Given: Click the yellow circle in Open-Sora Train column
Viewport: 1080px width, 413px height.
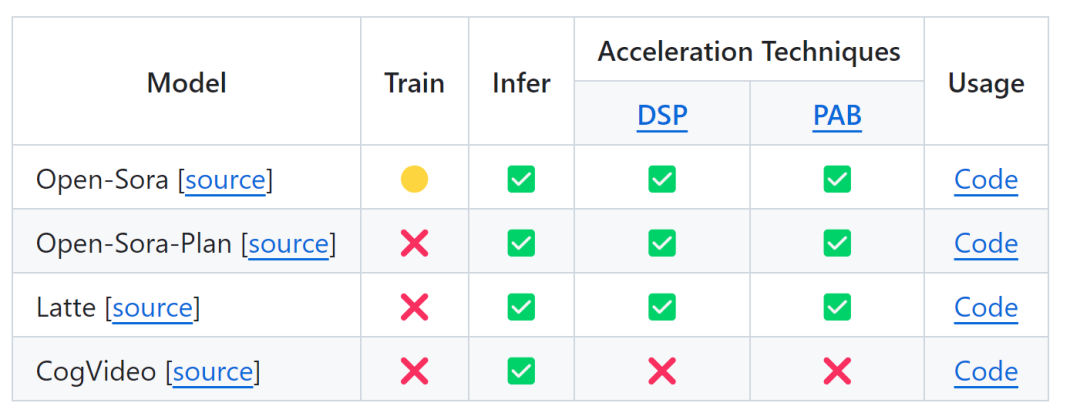Looking at the screenshot, I should [414, 179].
